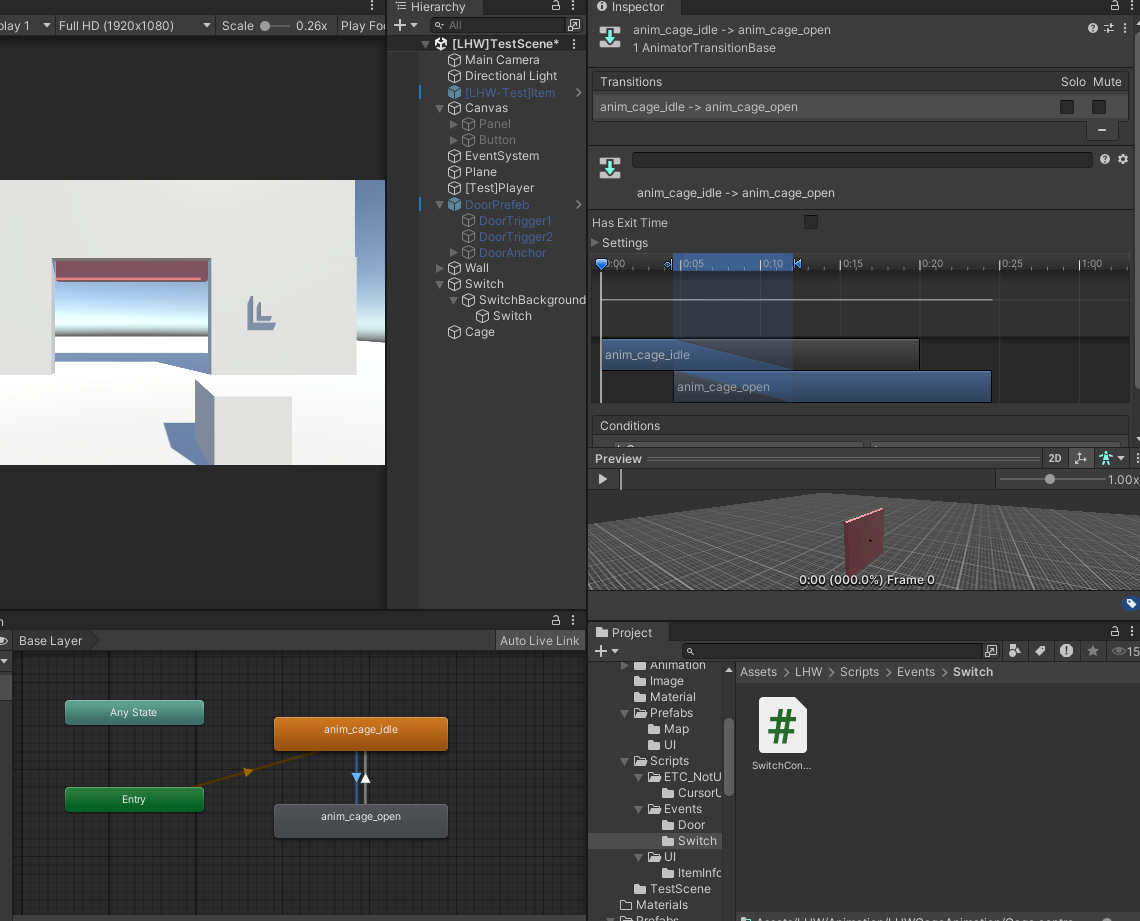This screenshot has width=1140, height=921.
Task: Show favorites star in Project toolbar
Action: (x=1093, y=651)
